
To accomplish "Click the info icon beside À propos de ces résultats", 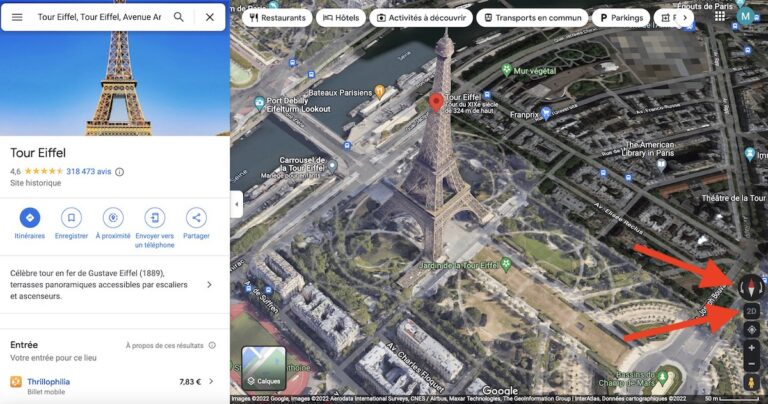I will (x=212, y=345).
